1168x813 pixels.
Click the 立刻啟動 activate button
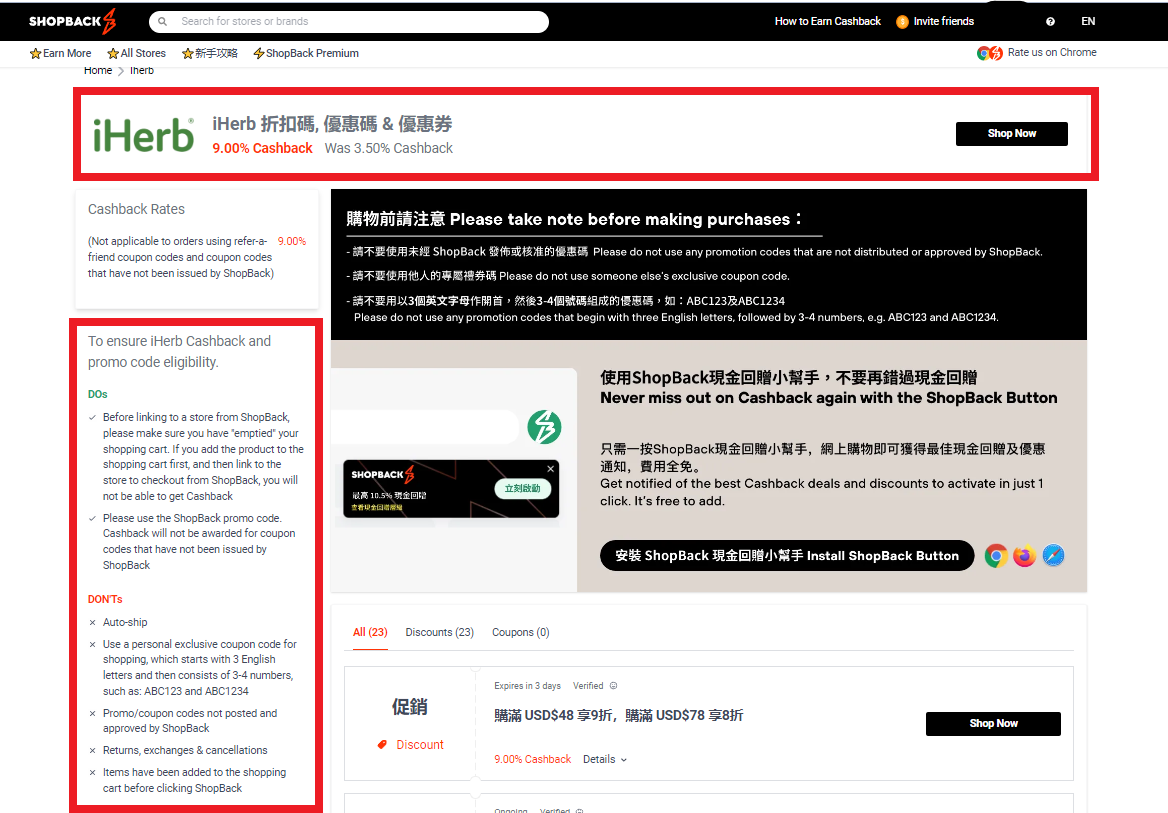[x=523, y=489]
